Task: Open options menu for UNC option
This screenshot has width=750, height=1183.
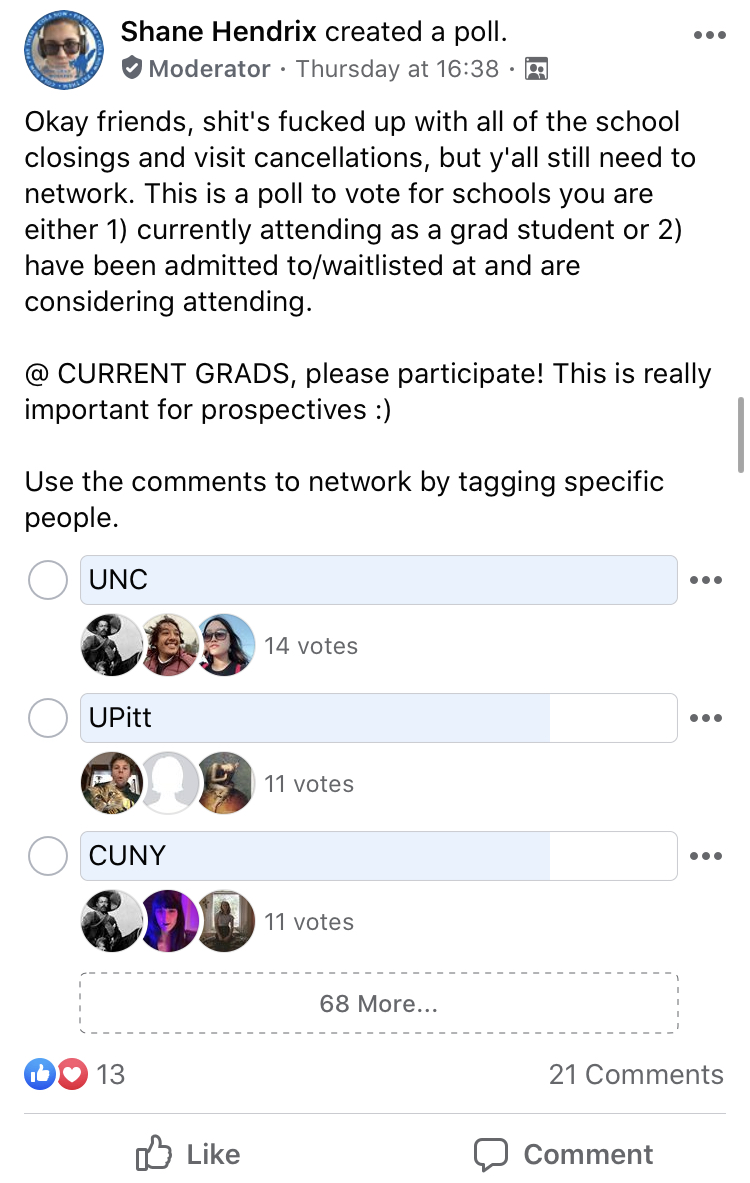Action: tap(706, 580)
